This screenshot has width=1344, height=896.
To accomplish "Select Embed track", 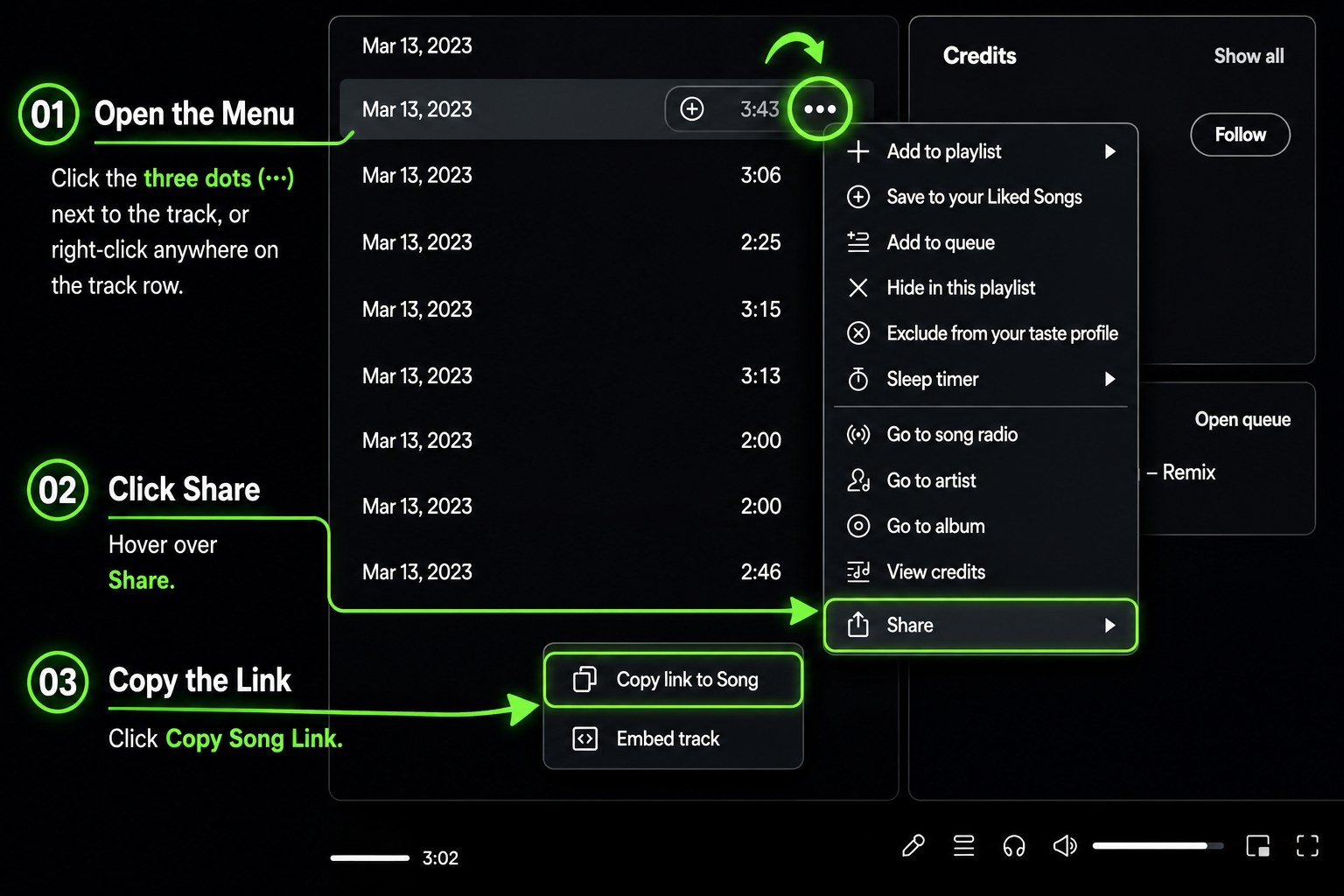I will 673,739.
